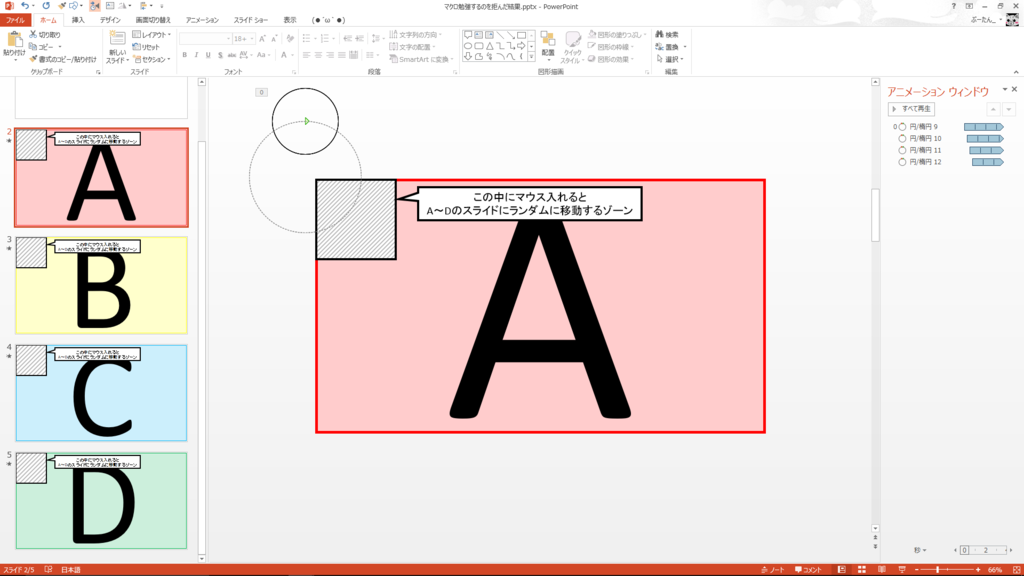Image resolution: width=1024 pixels, height=576 pixels.
Task: Select the down arrow shape in shapes gallery
Action: pos(468,57)
